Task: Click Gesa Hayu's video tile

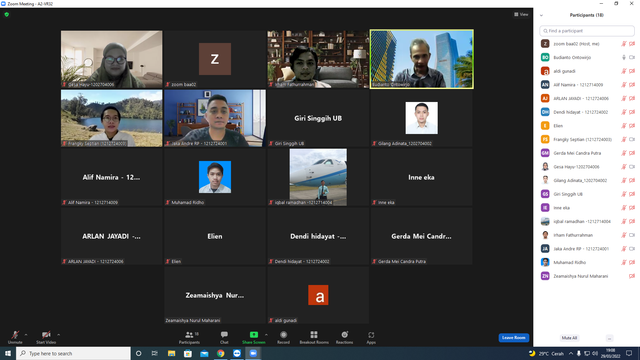Action: (x=111, y=59)
